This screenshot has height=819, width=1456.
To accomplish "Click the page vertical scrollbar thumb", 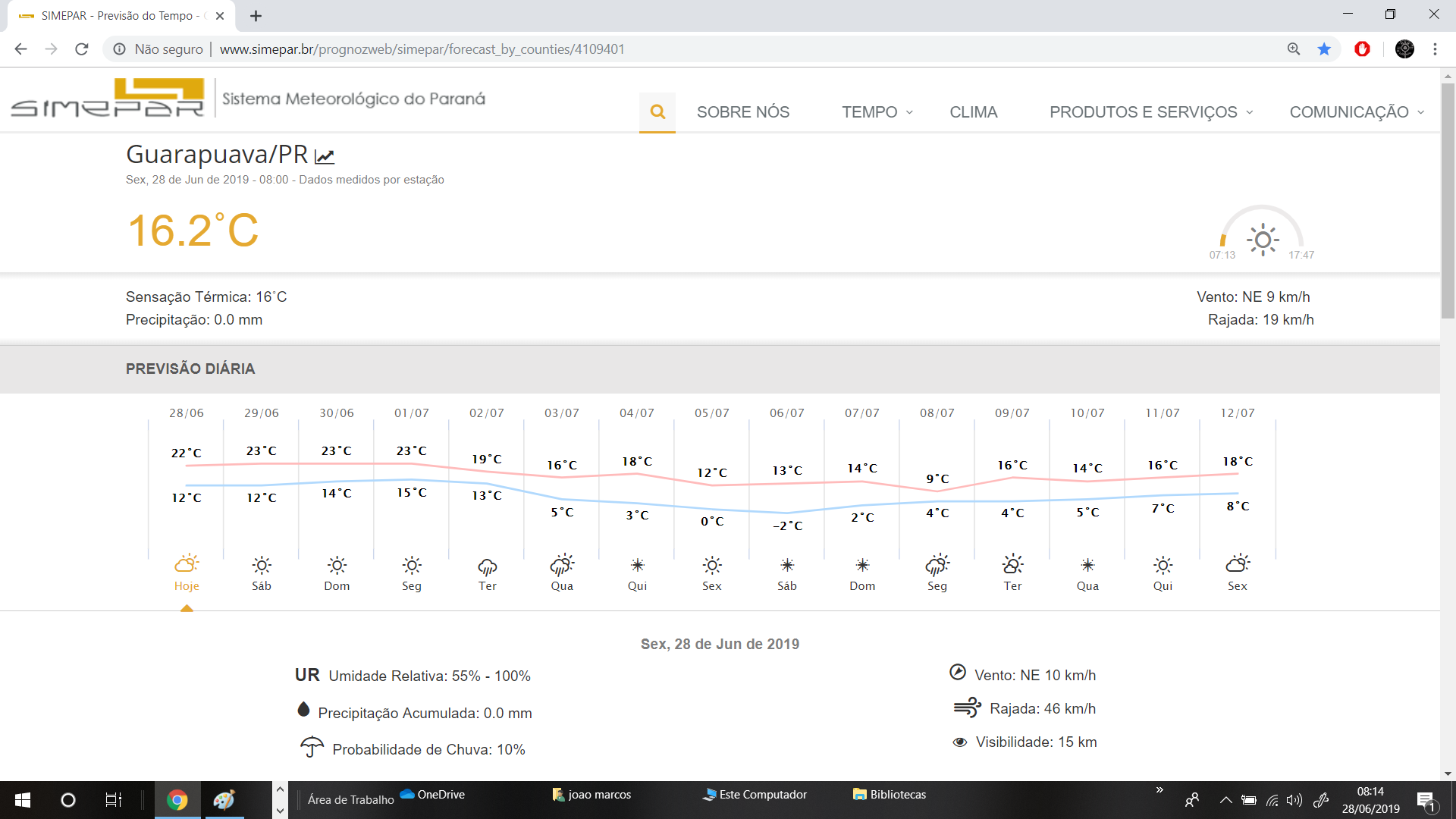I will (1448, 201).
